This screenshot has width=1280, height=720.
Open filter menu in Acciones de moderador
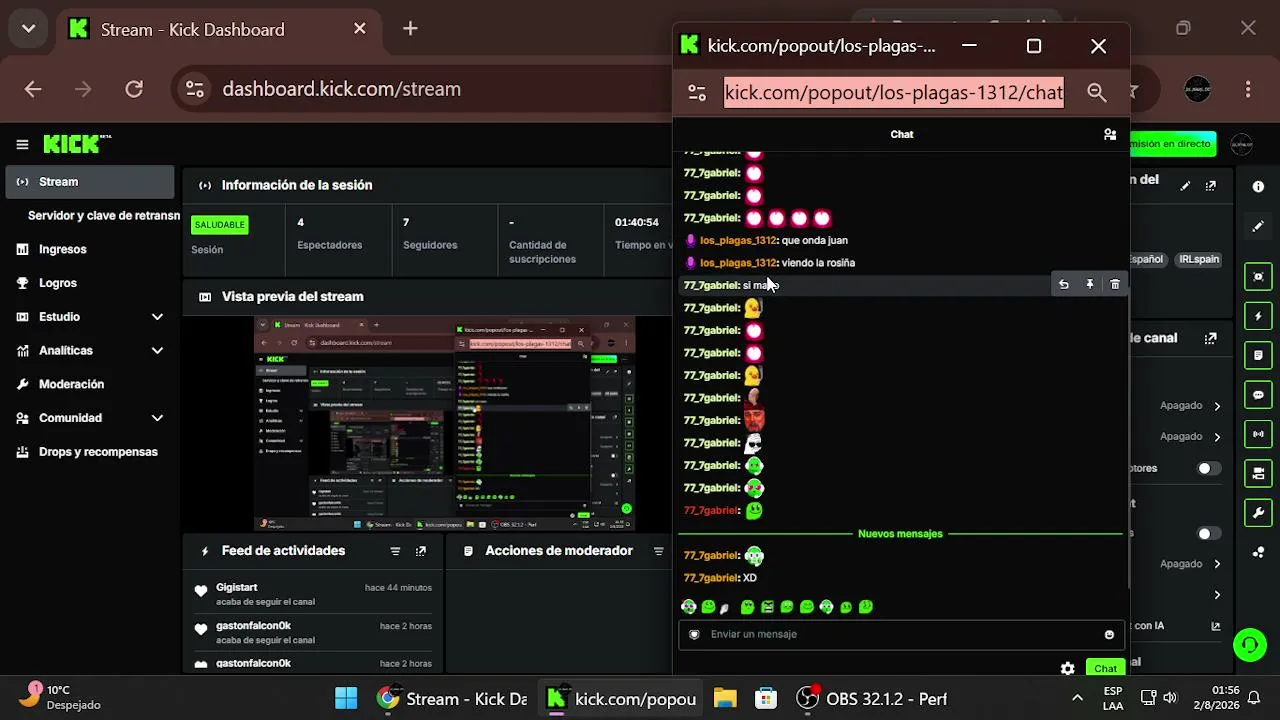pyautogui.click(x=658, y=551)
